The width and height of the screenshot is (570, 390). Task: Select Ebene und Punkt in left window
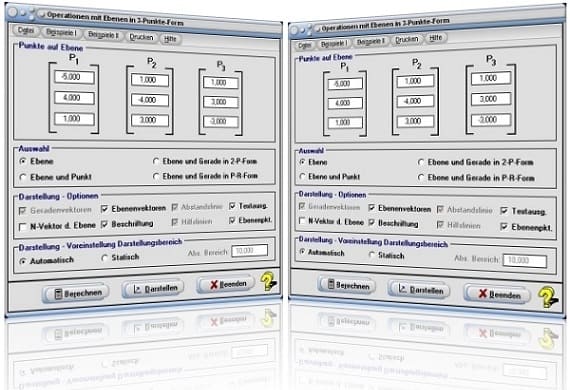click(56, 177)
